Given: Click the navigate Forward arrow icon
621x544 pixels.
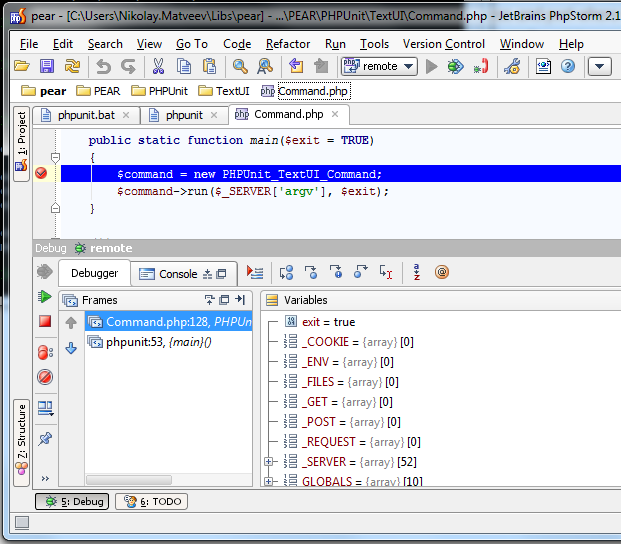Looking at the screenshot, I should (321, 66).
